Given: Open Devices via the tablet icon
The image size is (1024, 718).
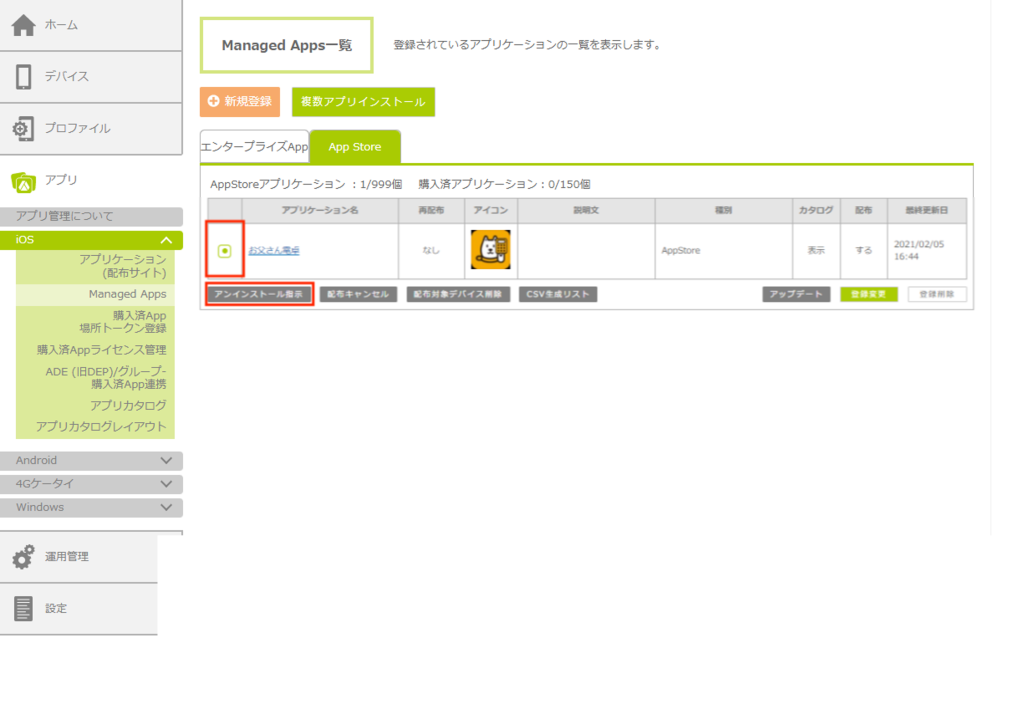Looking at the screenshot, I should pyautogui.click(x=23, y=77).
